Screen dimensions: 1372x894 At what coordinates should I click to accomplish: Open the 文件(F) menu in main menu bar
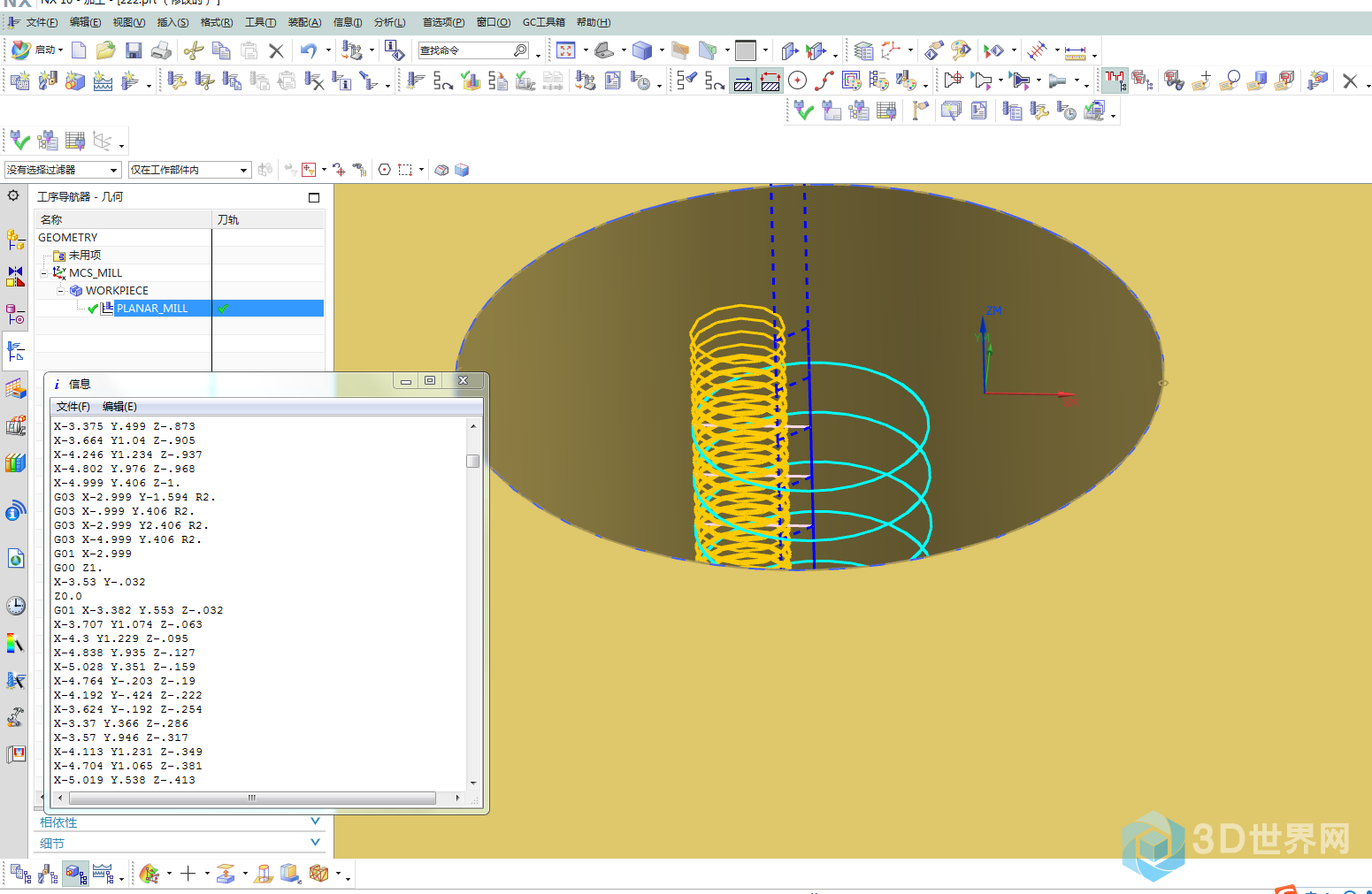point(42,22)
